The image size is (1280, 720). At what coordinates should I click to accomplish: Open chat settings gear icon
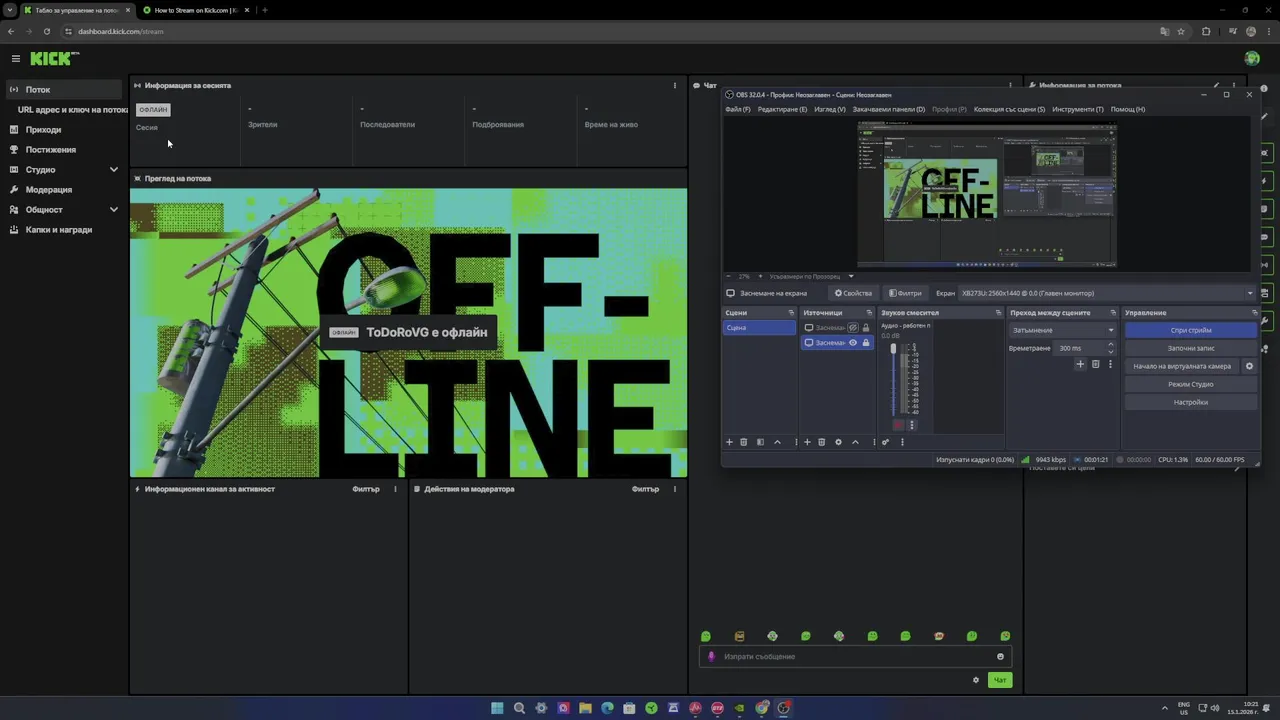click(x=976, y=680)
